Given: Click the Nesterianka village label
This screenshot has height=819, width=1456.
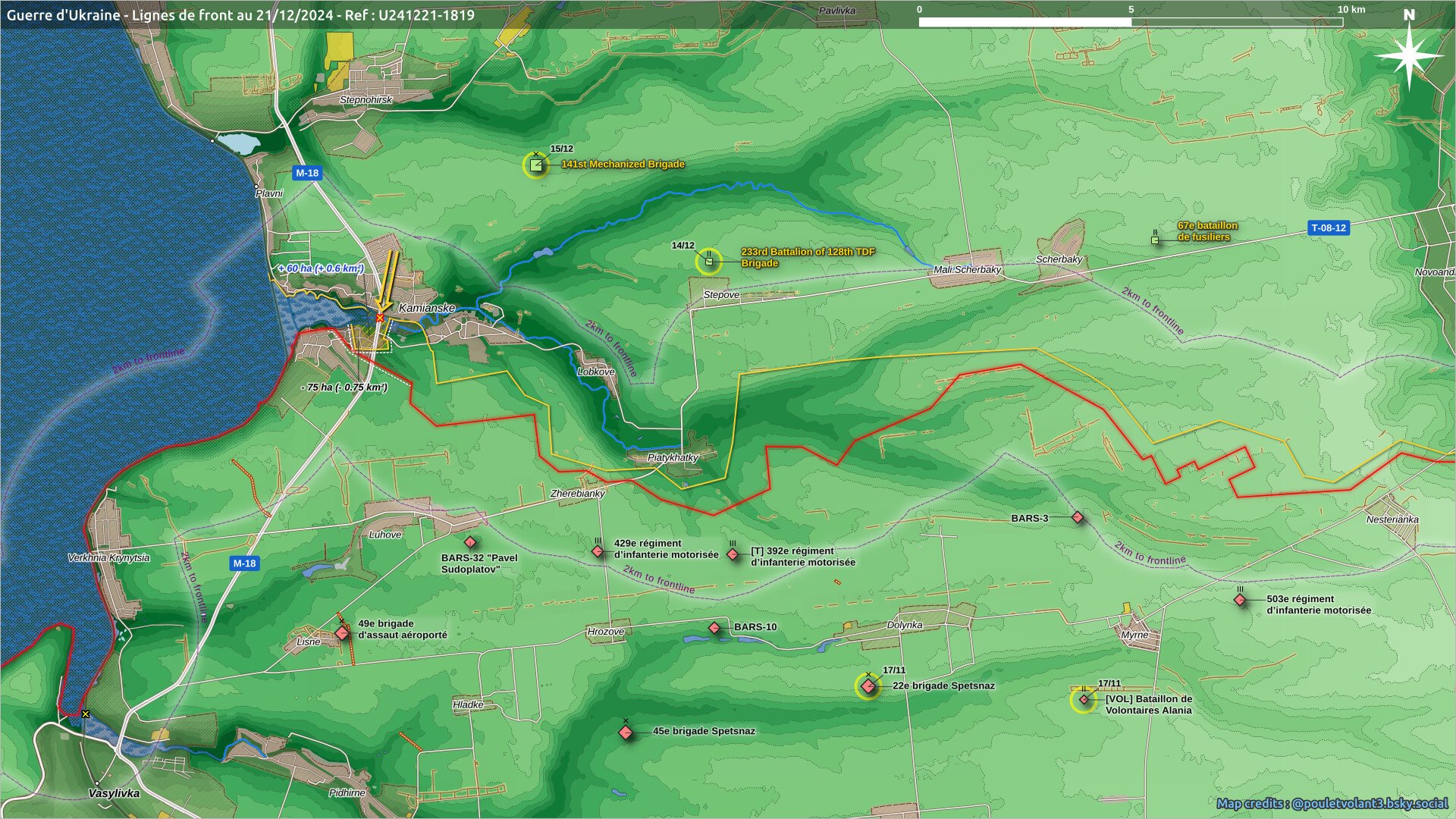Looking at the screenshot, I should click(x=1392, y=519).
